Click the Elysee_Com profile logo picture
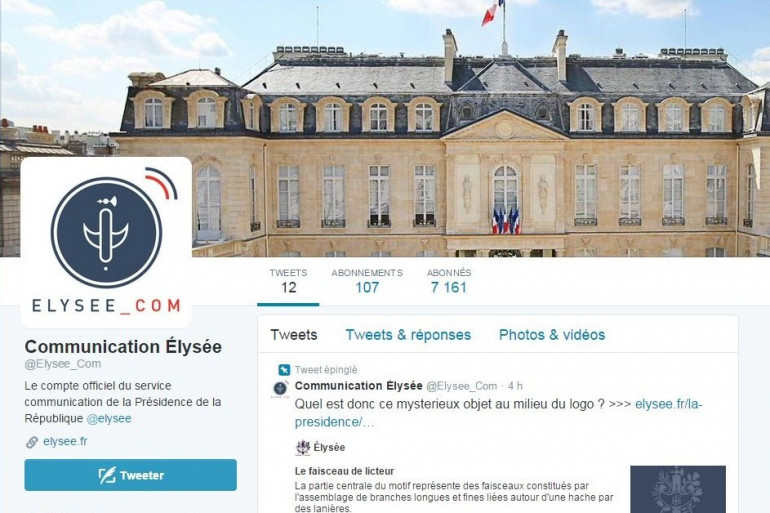 point(106,242)
